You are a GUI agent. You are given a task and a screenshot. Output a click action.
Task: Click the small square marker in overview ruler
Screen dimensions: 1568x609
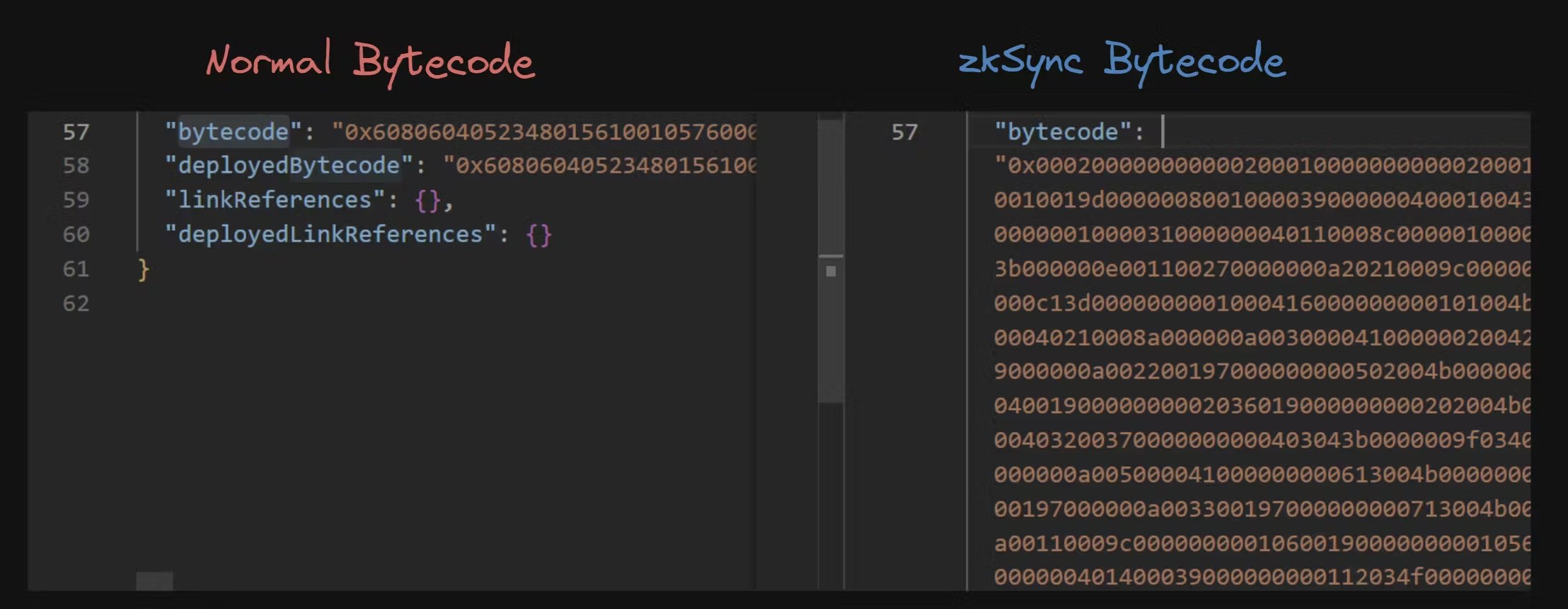coord(831,271)
